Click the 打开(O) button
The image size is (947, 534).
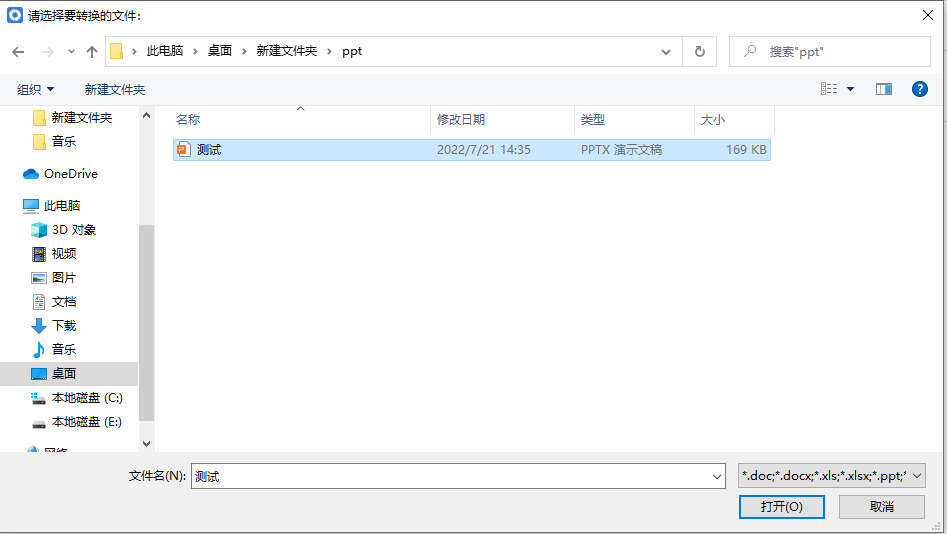(782, 507)
